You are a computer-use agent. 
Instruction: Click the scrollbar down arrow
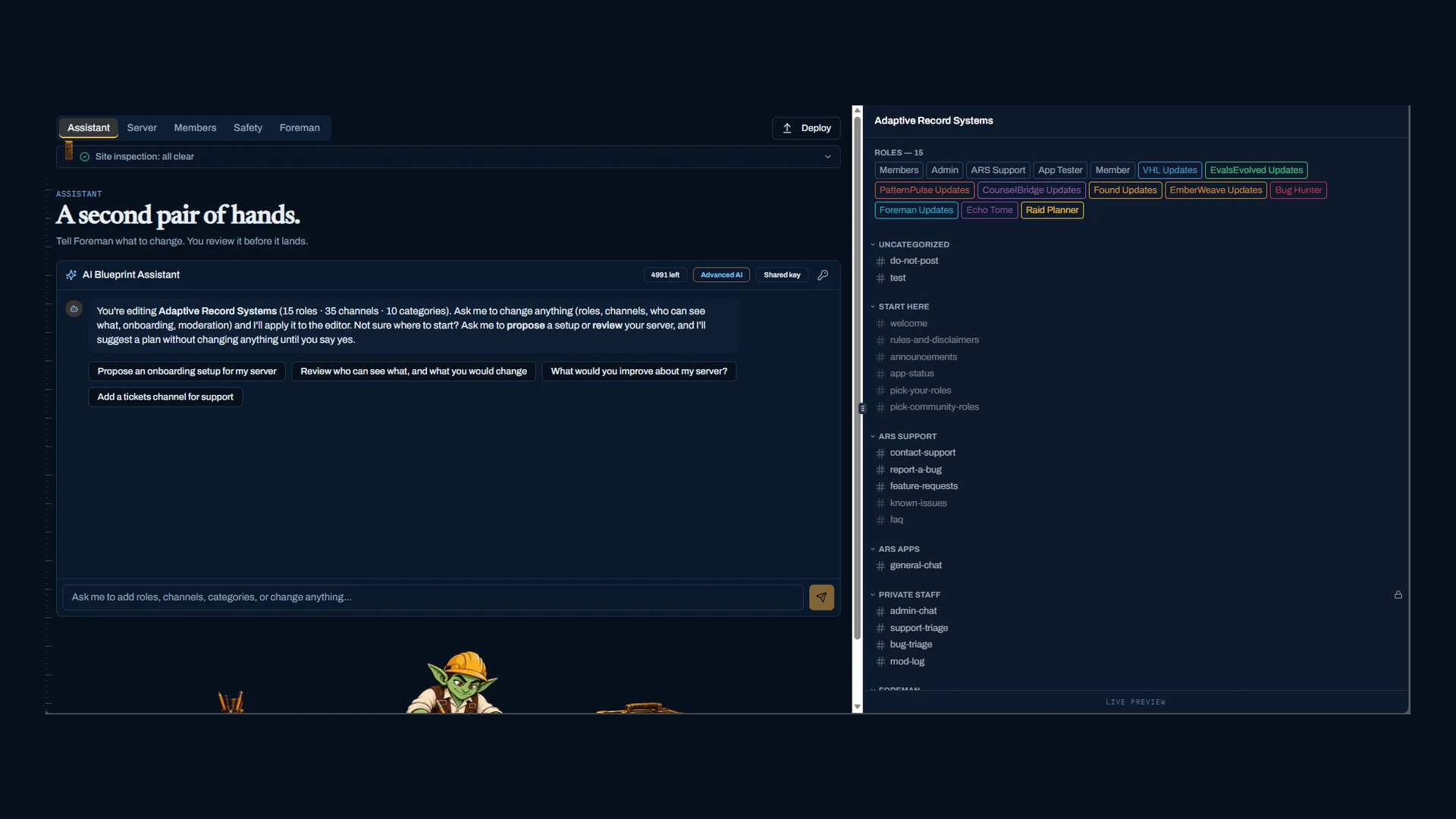click(858, 708)
